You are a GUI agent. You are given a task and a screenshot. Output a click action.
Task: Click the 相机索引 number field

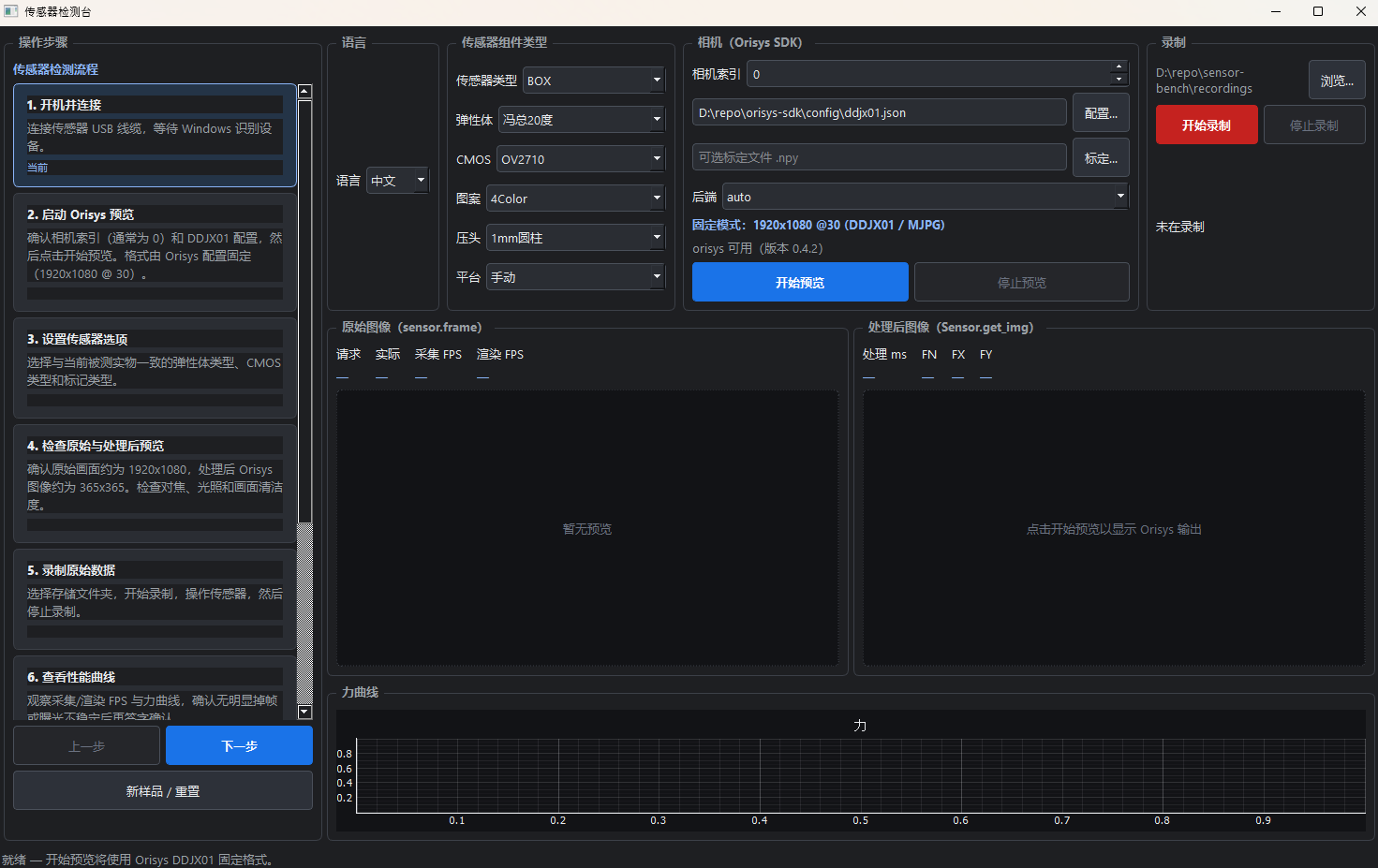[x=928, y=74]
